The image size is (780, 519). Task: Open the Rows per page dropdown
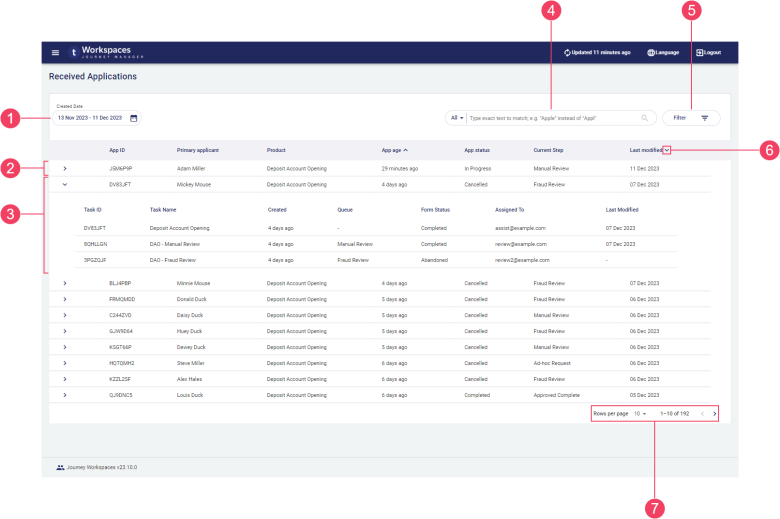[640, 413]
